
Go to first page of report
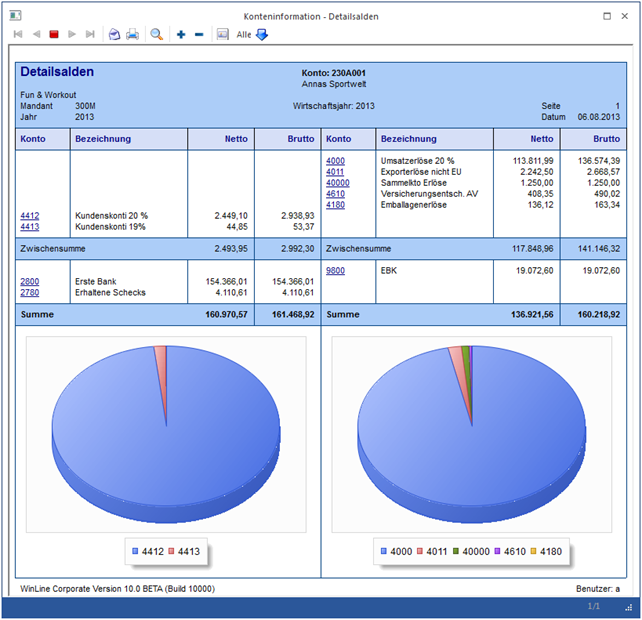(18, 34)
